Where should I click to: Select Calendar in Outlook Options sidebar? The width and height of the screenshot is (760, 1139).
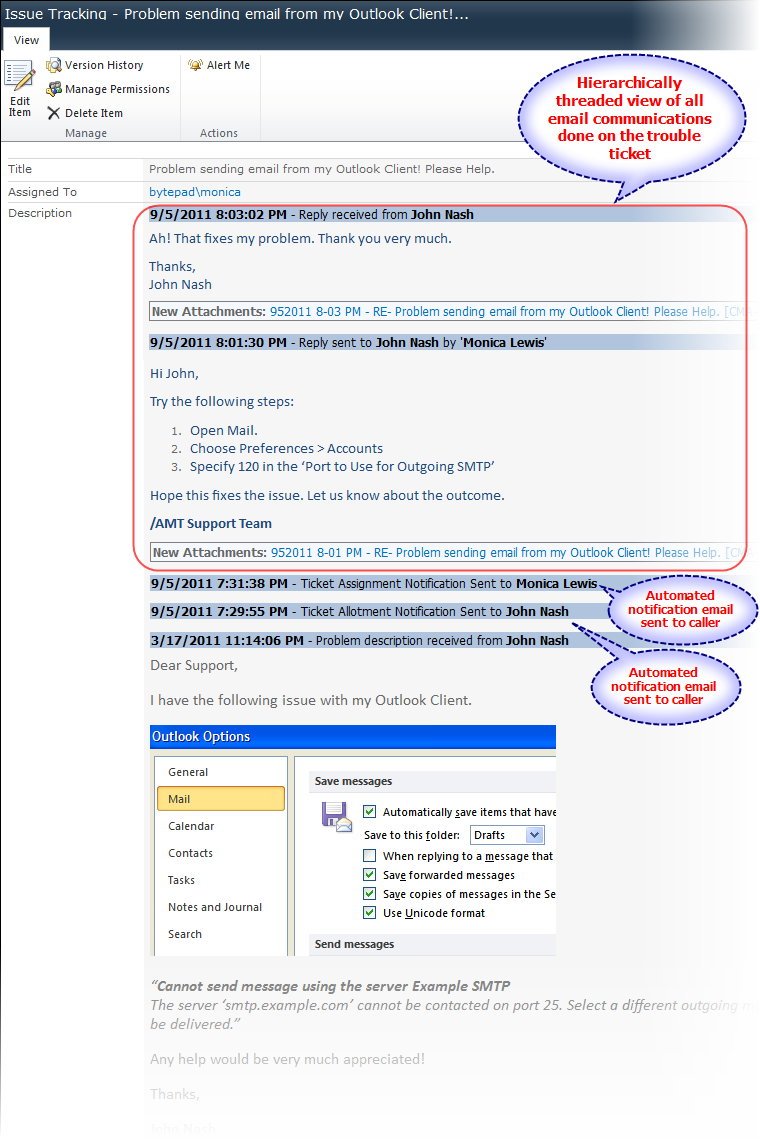[191, 826]
